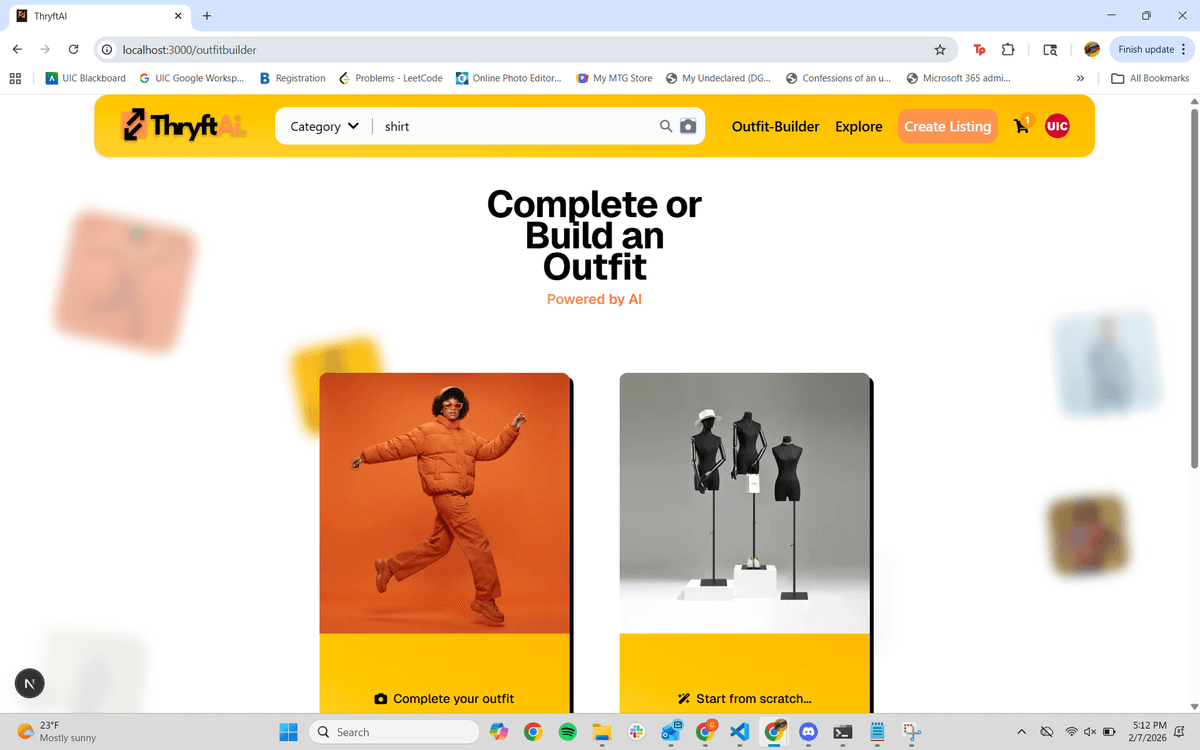Bookmark this page via the star icon
Image resolution: width=1200 pixels, height=750 pixels.
[940, 49]
